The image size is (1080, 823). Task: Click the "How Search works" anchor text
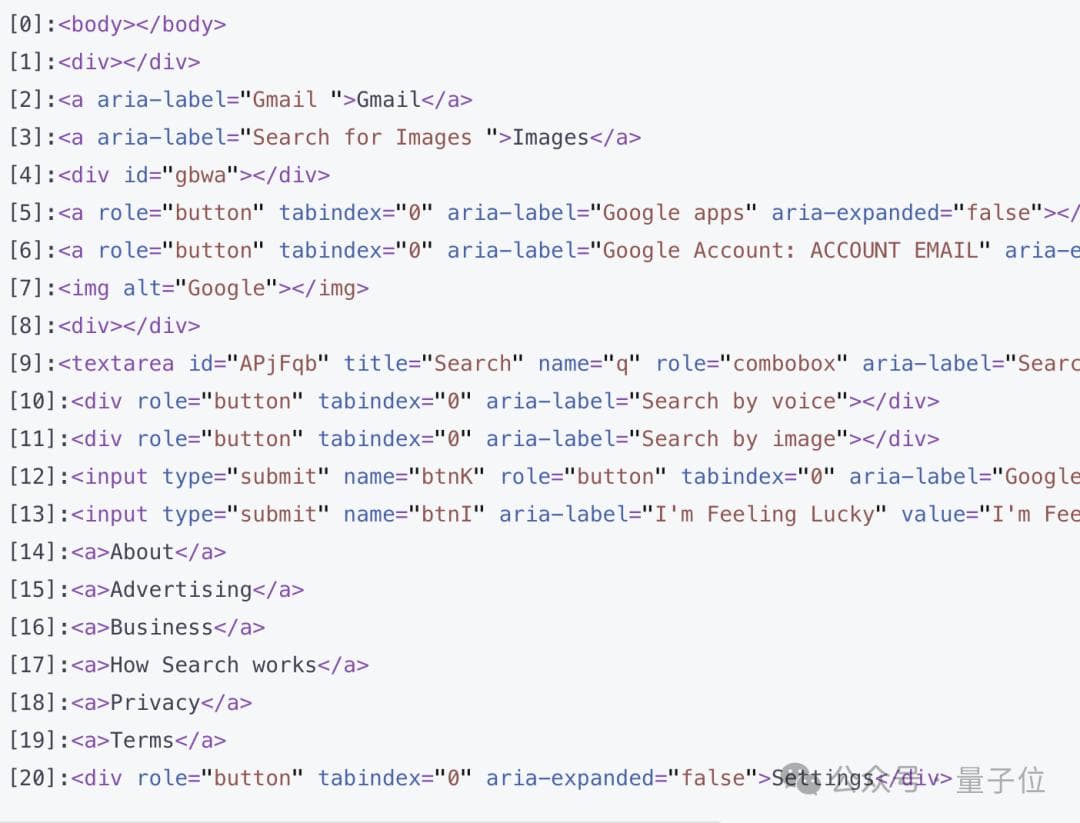pos(213,665)
